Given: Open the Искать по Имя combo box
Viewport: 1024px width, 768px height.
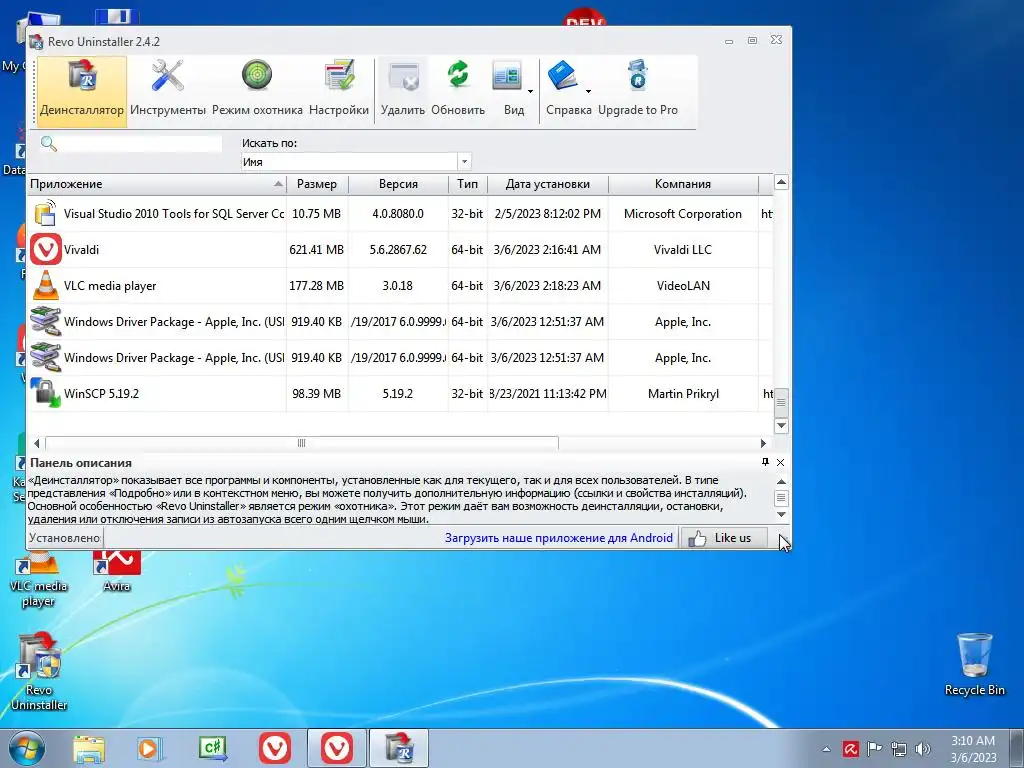Looking at the screenshot, I should (x=356, y=161).
